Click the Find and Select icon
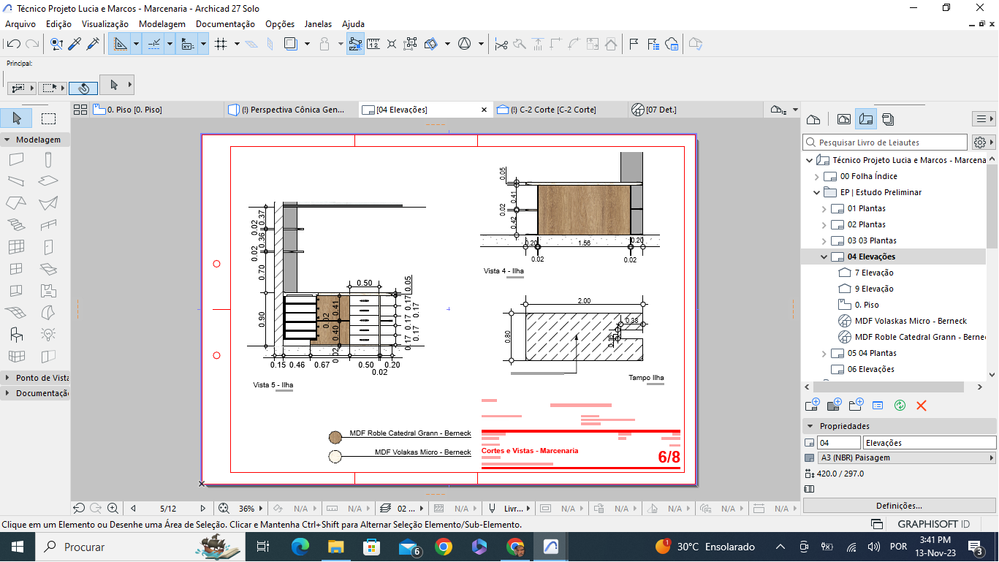Image resolution: width=999 pixels, height=562 pixels. point(56,44)
